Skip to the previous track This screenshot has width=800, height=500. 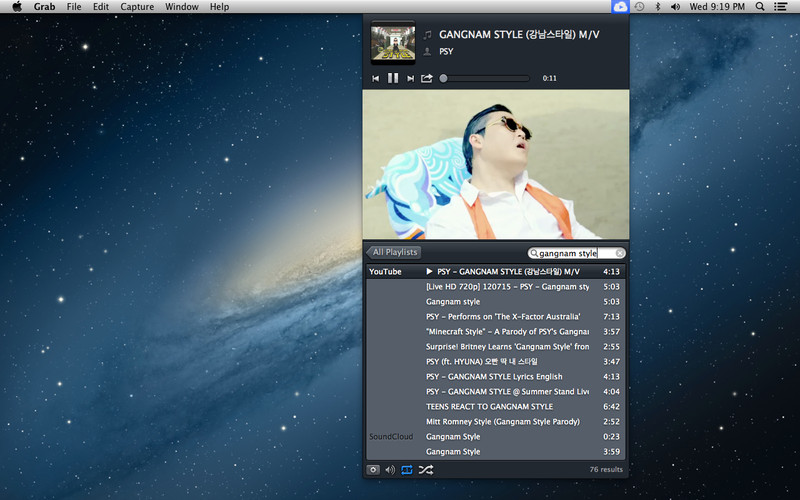pyautogui.click(x=376, y=79)
